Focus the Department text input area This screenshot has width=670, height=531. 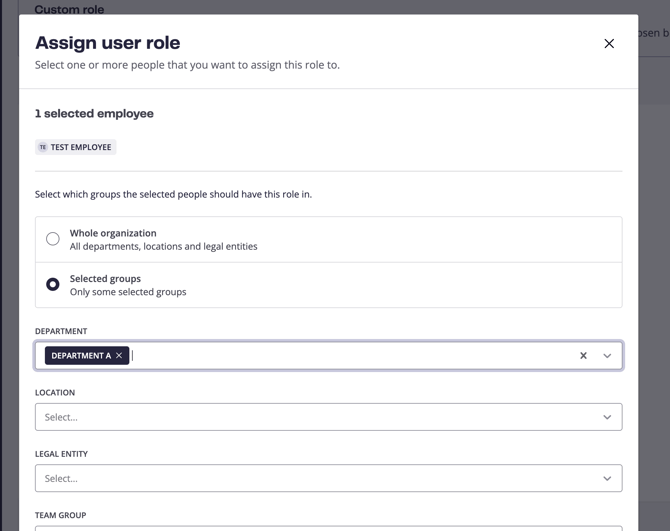tap(350, 356)
